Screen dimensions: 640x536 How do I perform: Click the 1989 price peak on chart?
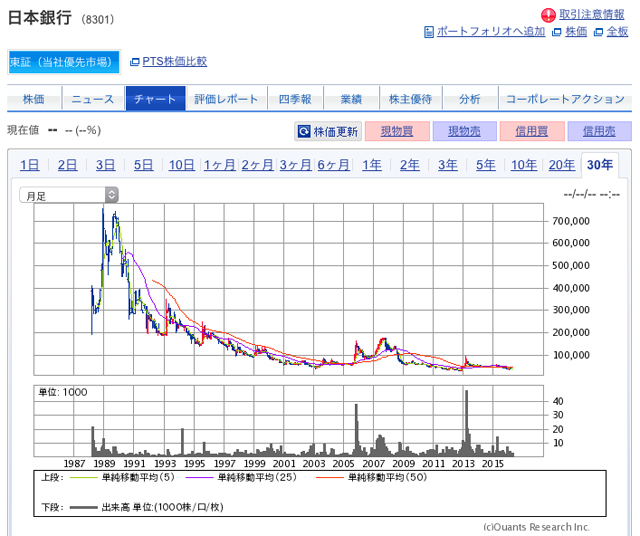point(103,211)
